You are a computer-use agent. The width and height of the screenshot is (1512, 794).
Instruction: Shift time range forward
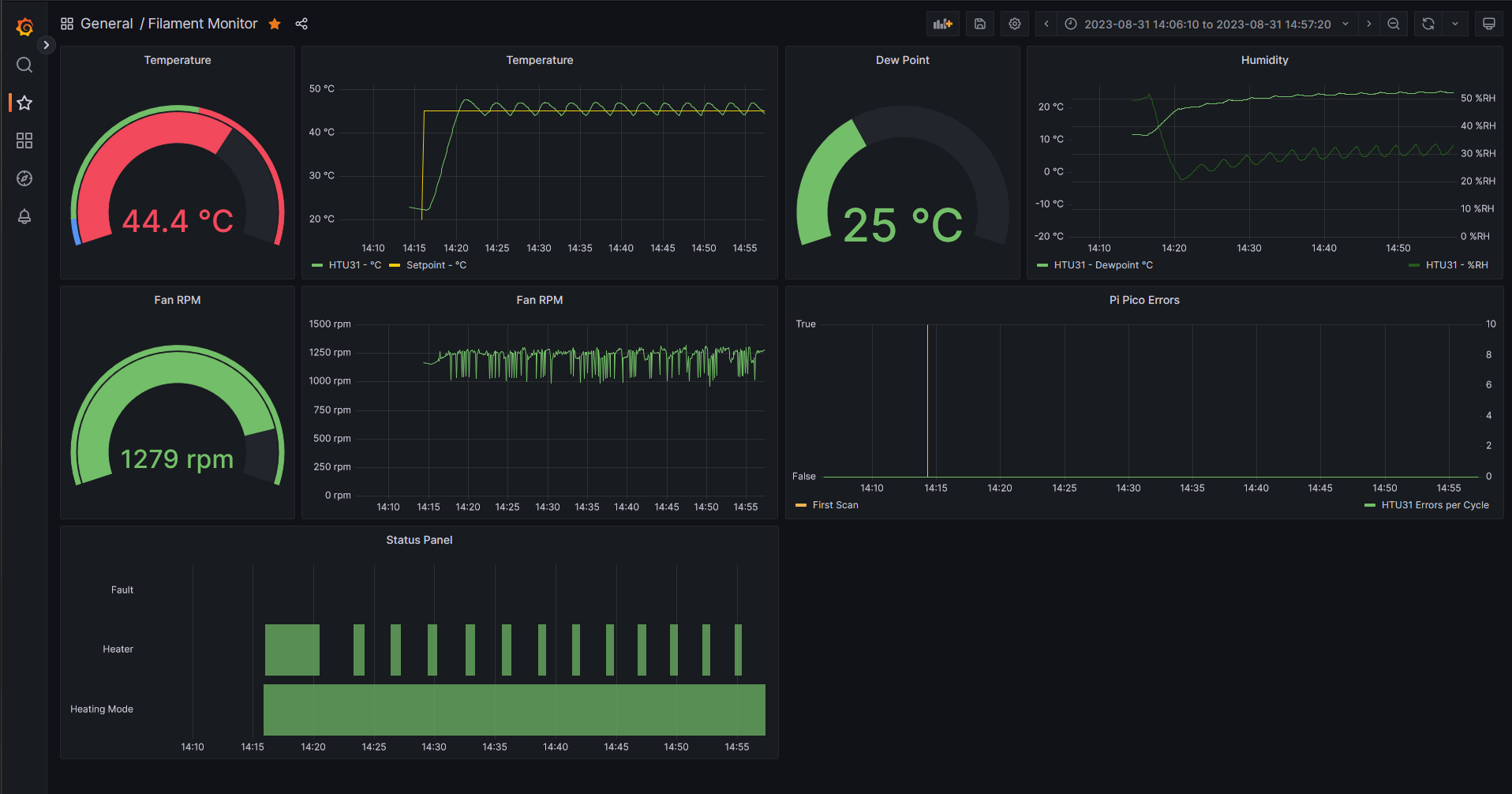[x=1369, y=24]
